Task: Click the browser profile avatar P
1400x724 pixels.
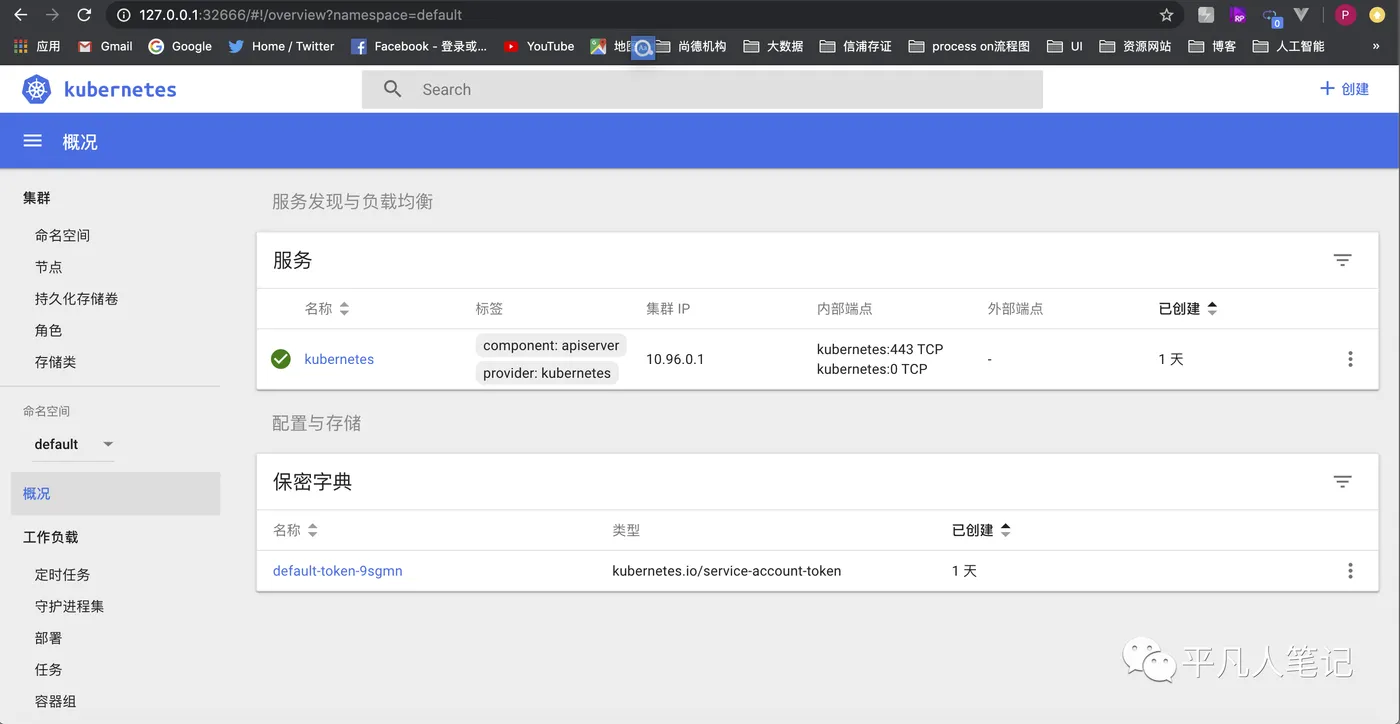Action: (x=1346, y=15)
